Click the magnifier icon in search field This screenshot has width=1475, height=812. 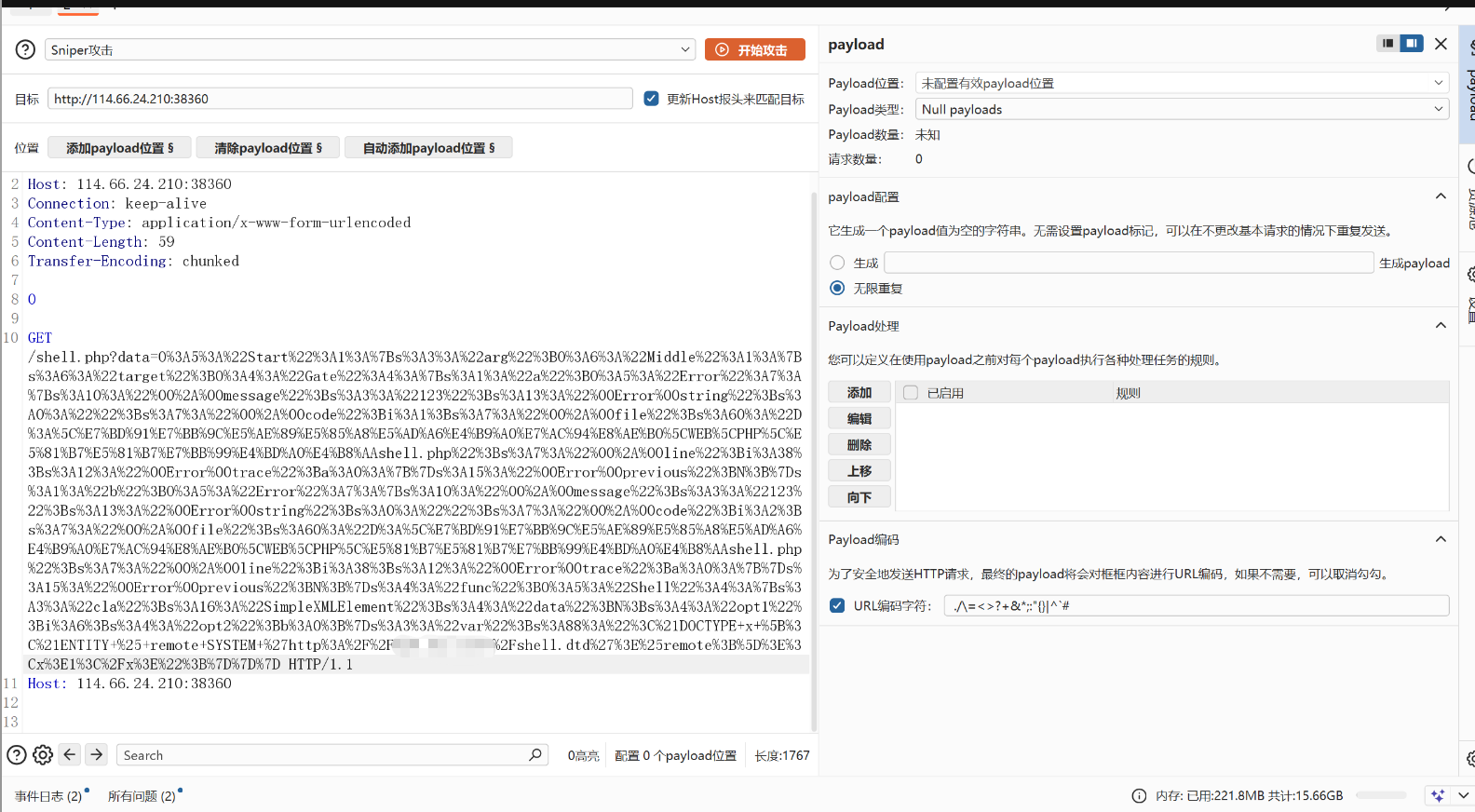[x=535, y=754]
